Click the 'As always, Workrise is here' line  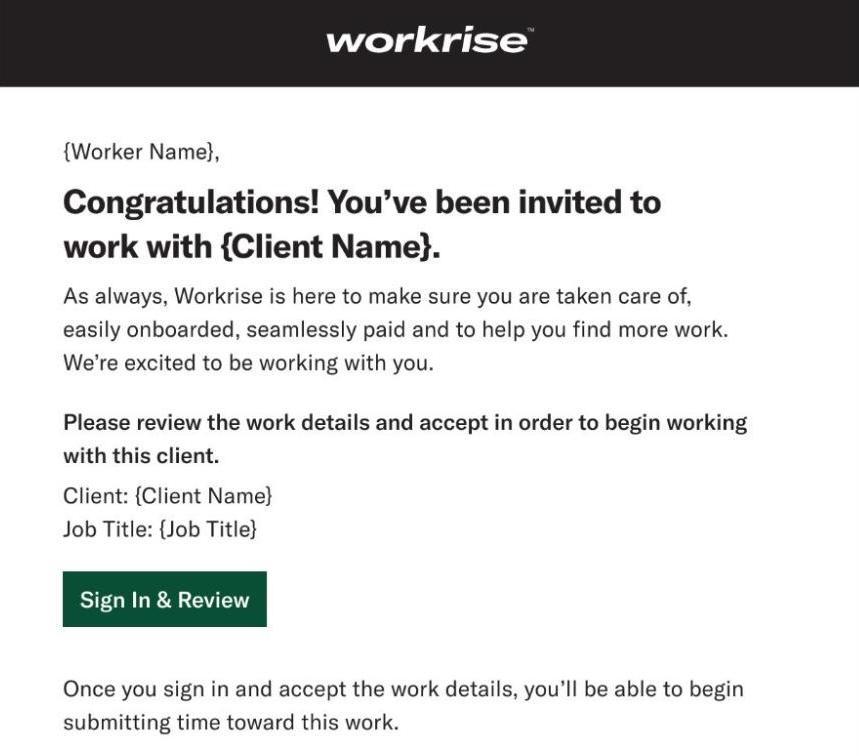[377, 296]
